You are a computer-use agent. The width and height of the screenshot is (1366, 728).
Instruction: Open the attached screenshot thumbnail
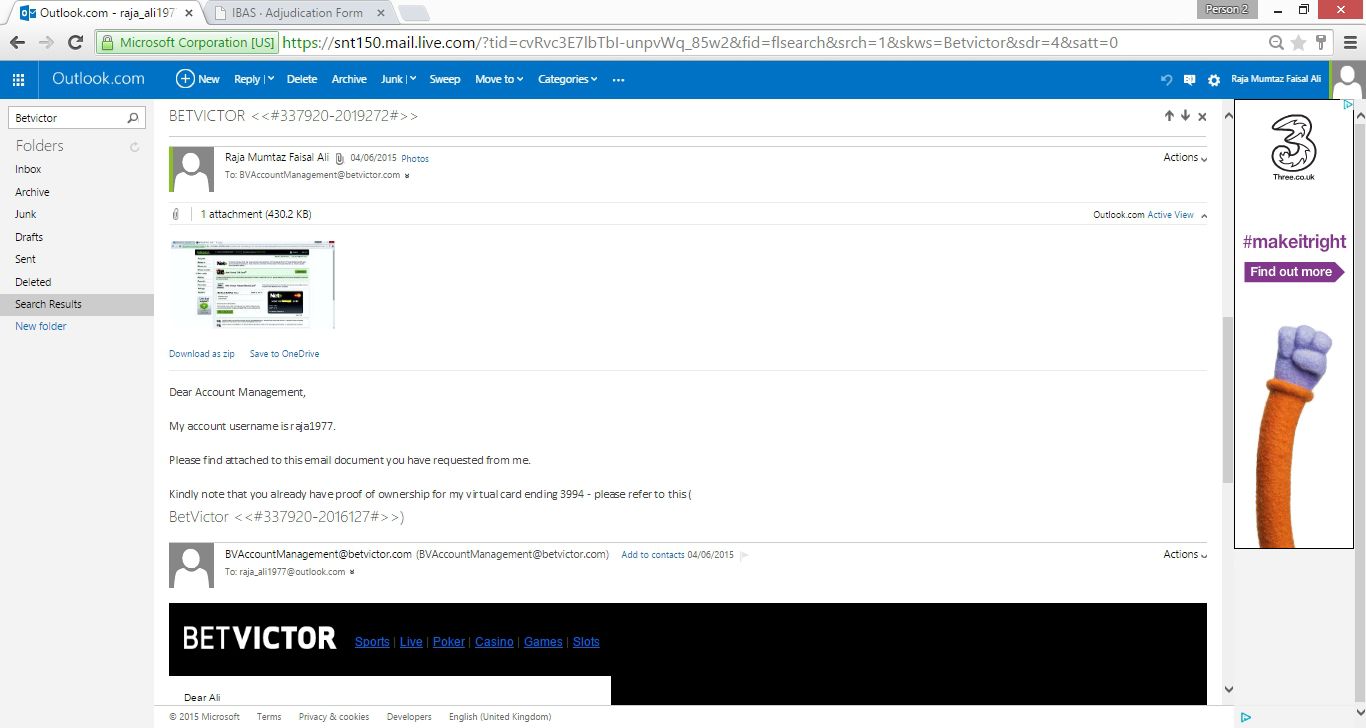point(252,284)
